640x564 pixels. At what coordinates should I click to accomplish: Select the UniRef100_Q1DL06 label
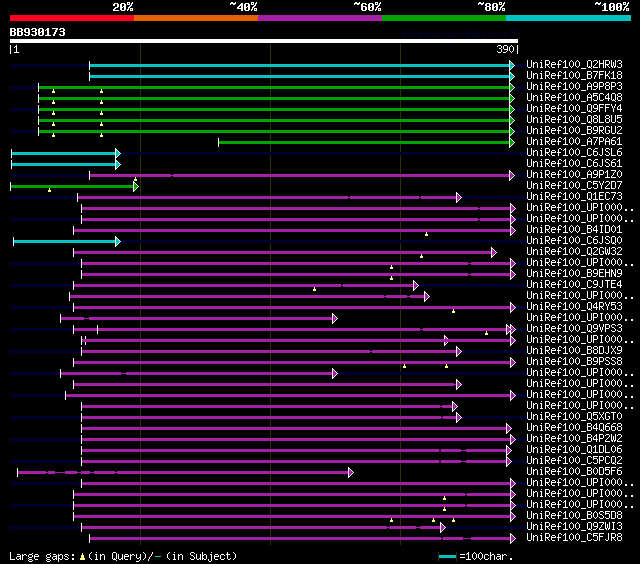[x=574, y=450]
